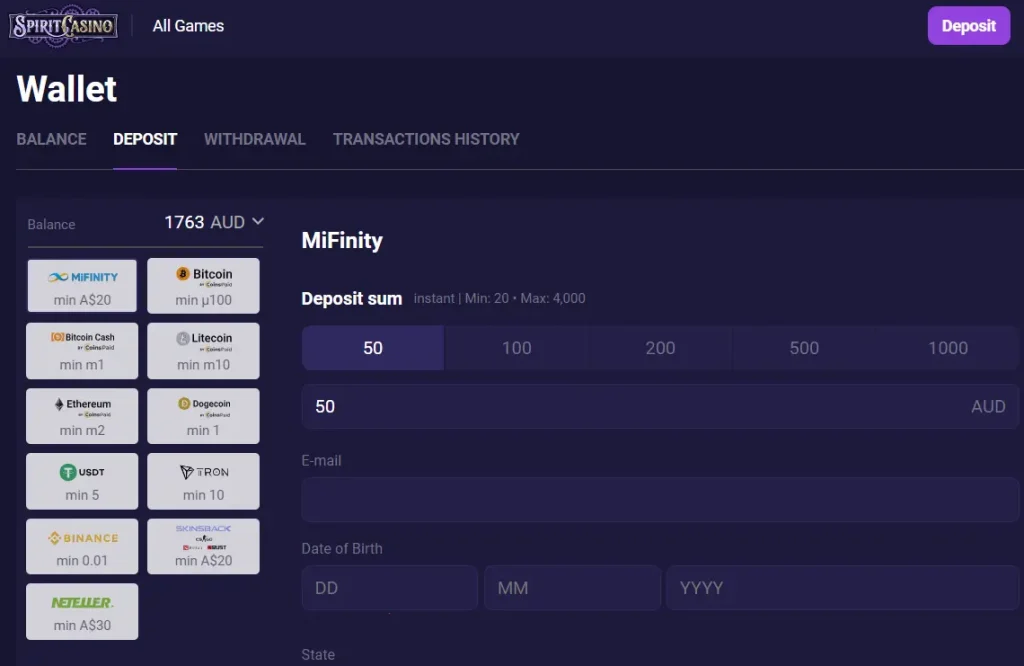
Task: Expand the 1763 AUD balance dropdown
Action: [214, 222]
